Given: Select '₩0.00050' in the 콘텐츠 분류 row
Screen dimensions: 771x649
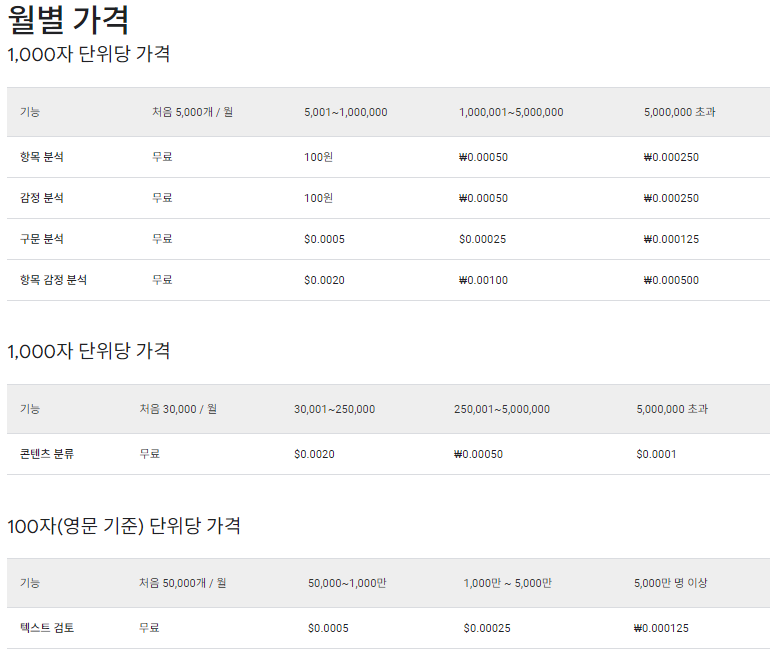Looking at the screenshot, I should pyautogui.click(x=478, y=454).
